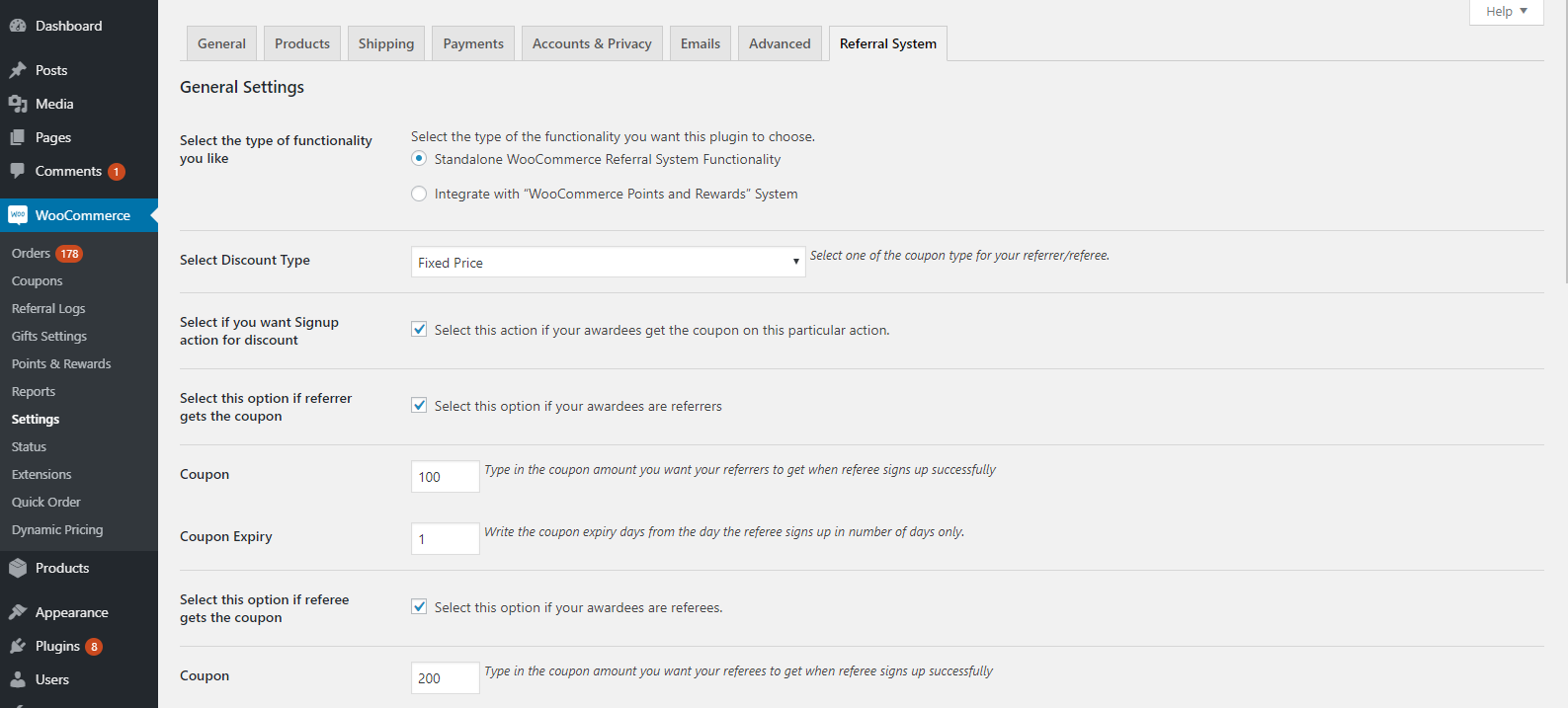Click the Coupon Expiry days field

tap(445, 538)
